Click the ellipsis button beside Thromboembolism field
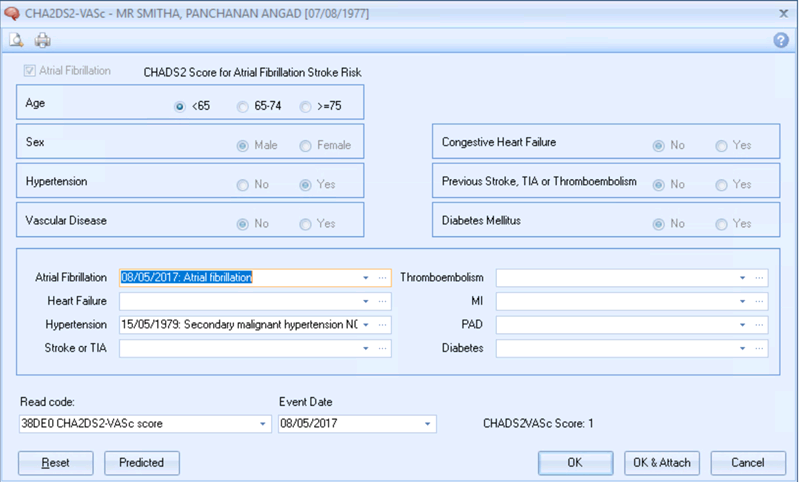This screenshot has width=800, height=482. click(x=760, y=277)
